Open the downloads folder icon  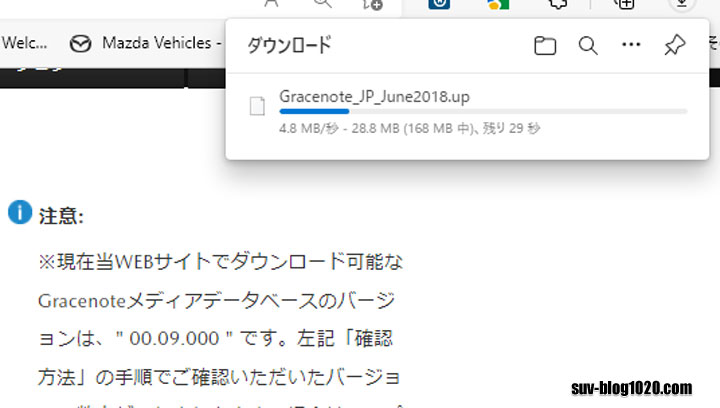(x=545, y=46)
